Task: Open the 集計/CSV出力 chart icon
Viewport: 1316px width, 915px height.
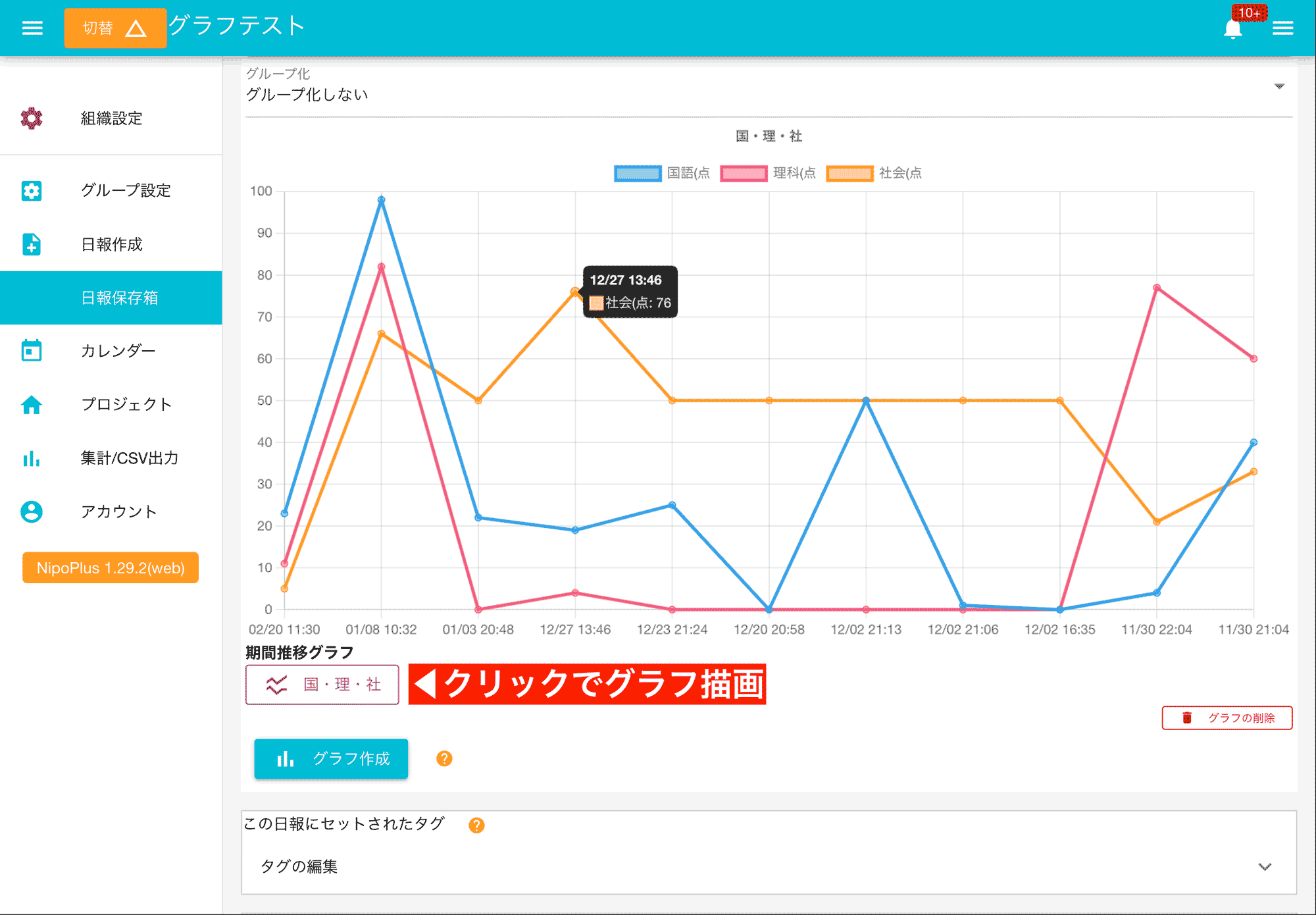Action: (32, 458)
